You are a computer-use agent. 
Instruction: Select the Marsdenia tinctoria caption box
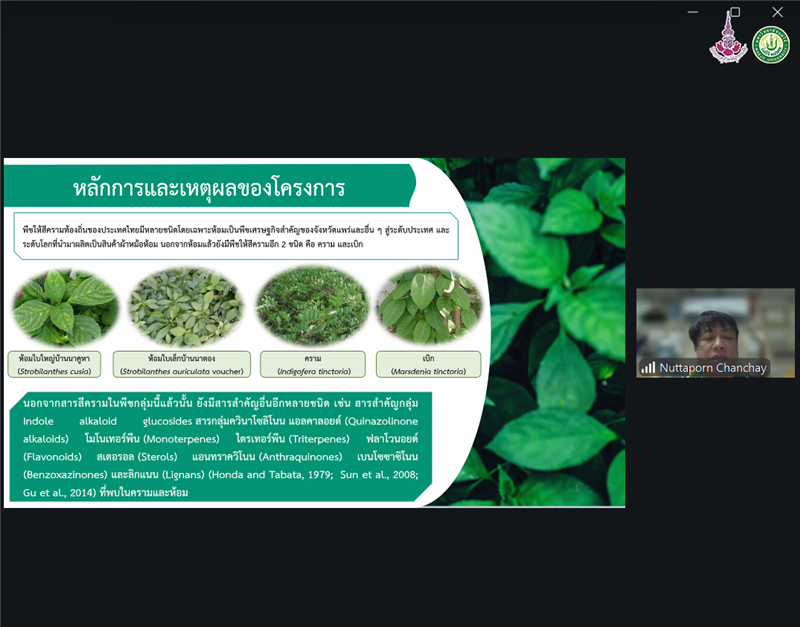(429, 364)
